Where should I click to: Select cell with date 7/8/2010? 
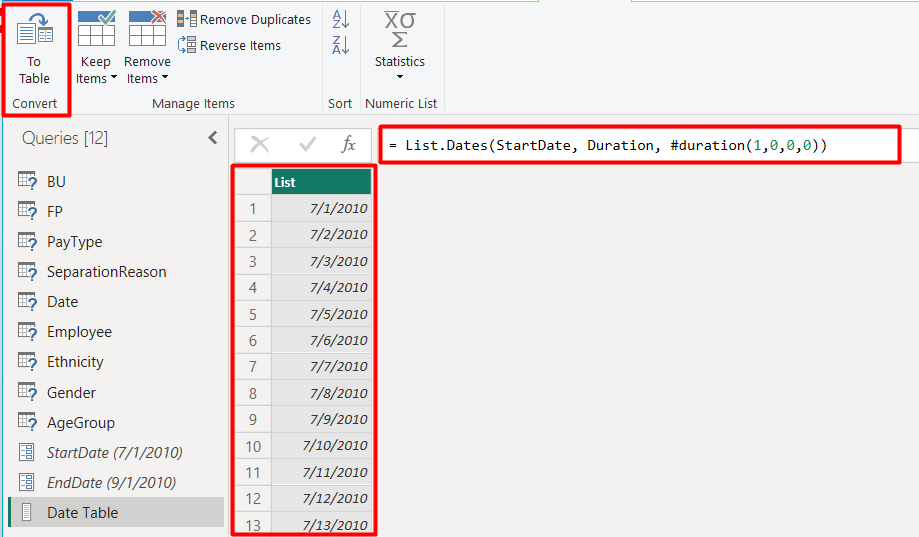pos(321,393)
